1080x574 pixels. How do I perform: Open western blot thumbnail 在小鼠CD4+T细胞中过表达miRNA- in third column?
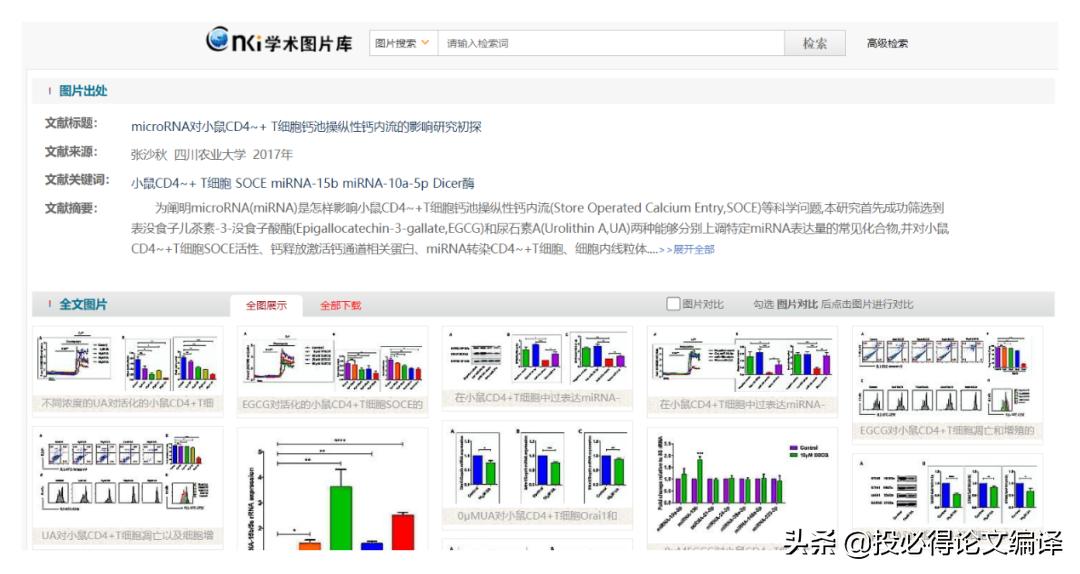(x=537, y=369)
